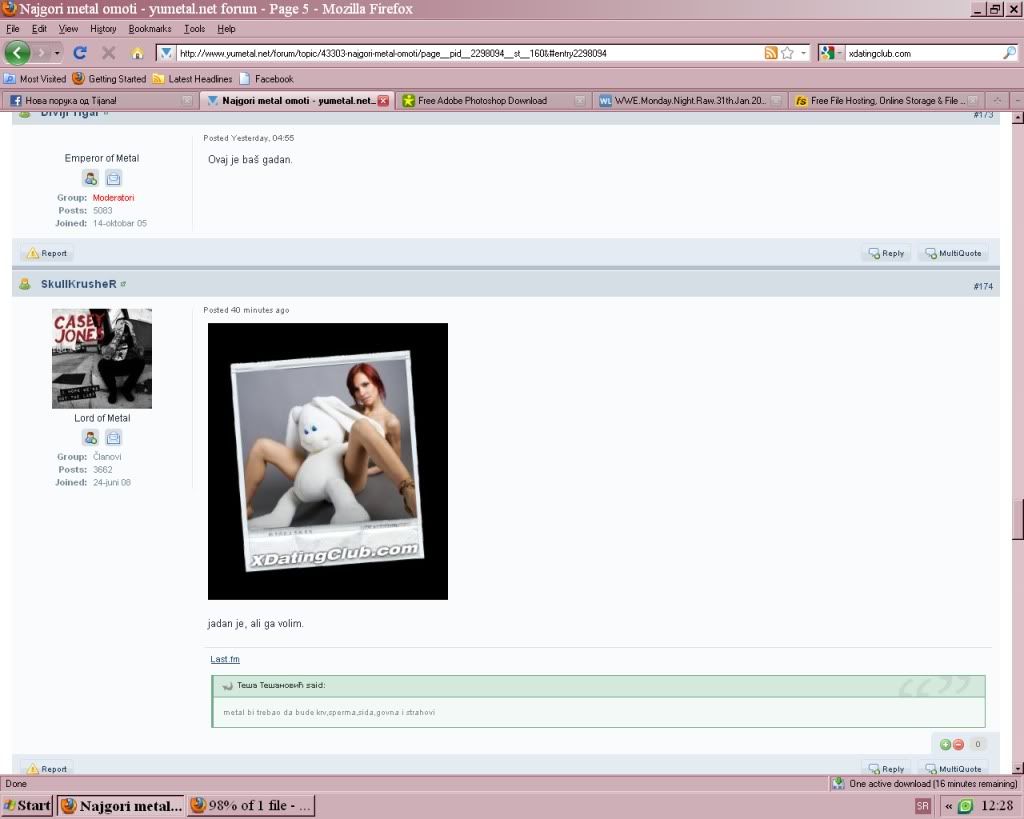Toggle MultiQuote on post #173
This screenshot has width=1024, height=819.
pos(954,254)
